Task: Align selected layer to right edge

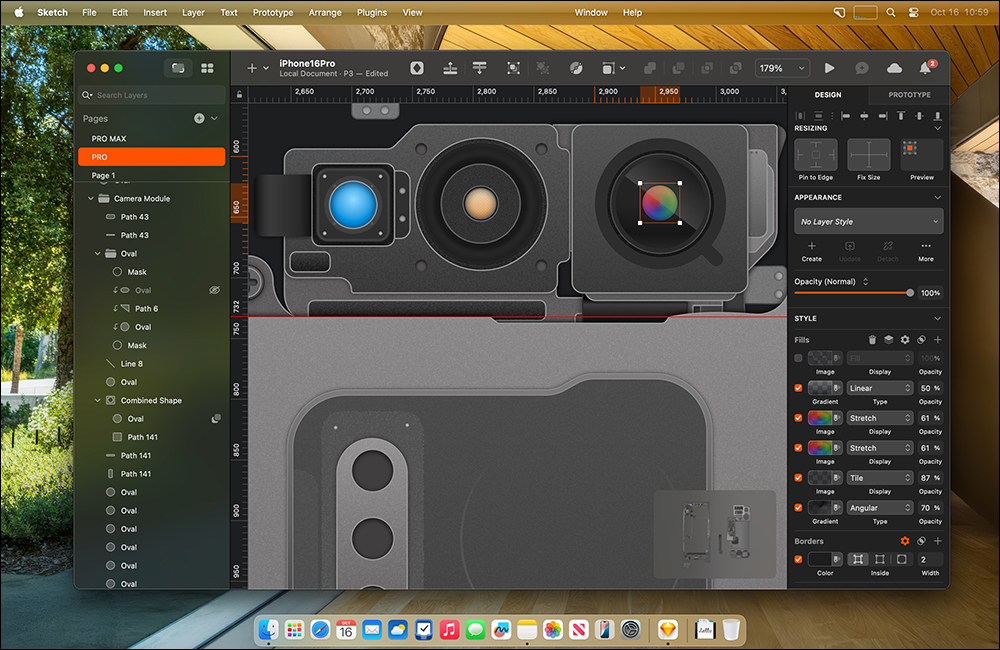Action: click(x=883, y=116)
